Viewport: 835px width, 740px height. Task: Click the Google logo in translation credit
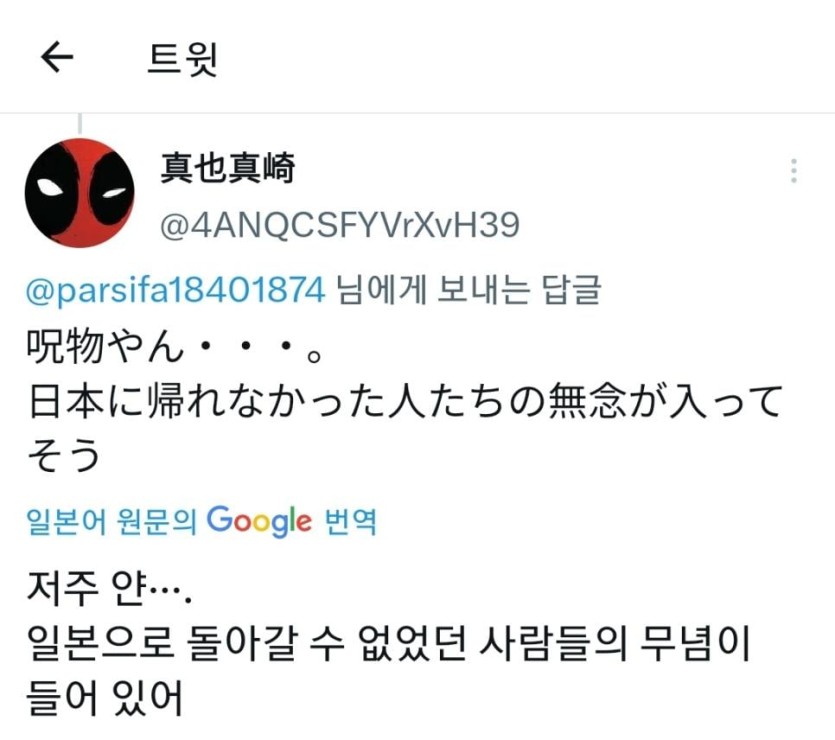[259, 521]
